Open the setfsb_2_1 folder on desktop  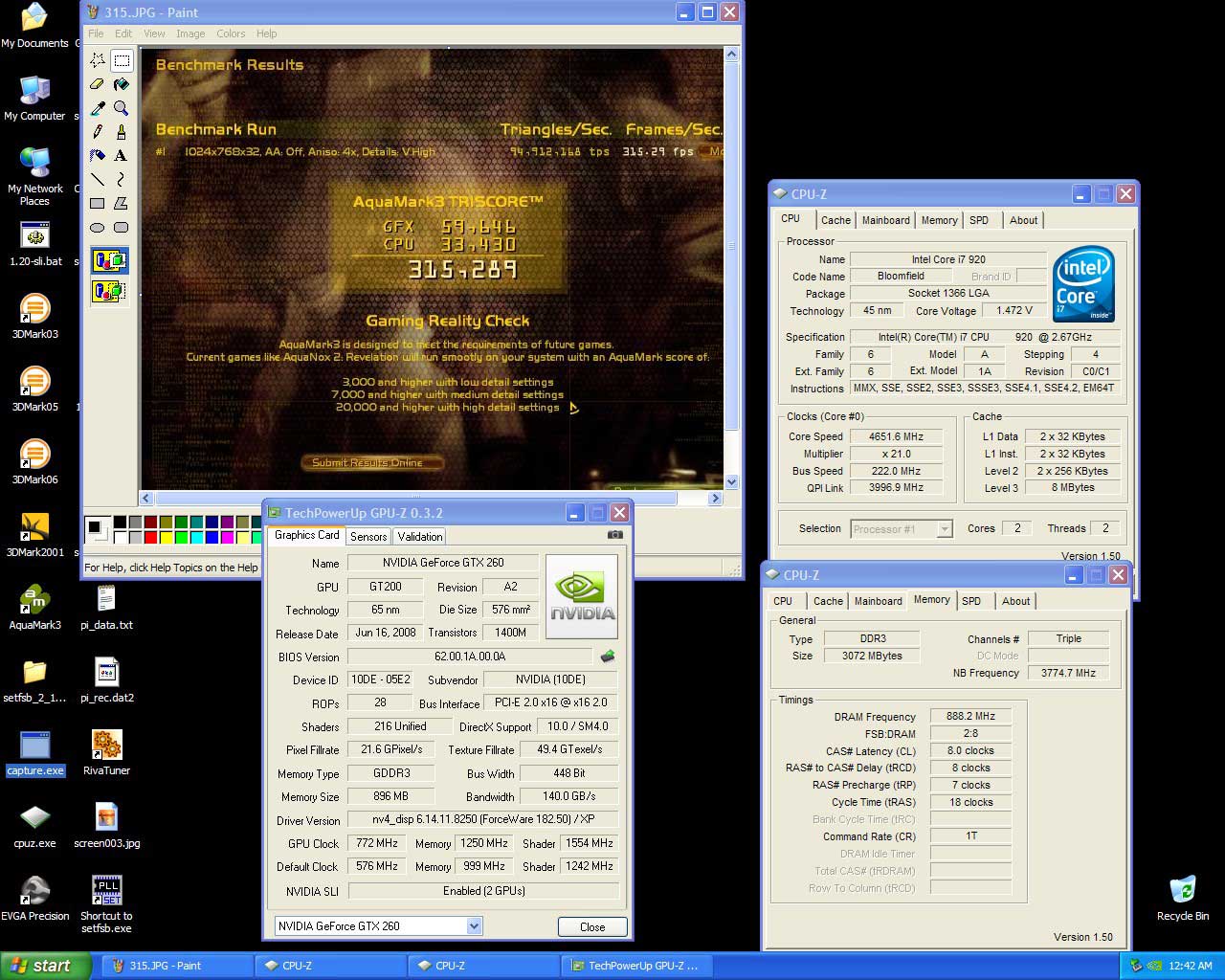tap(34, 681)
